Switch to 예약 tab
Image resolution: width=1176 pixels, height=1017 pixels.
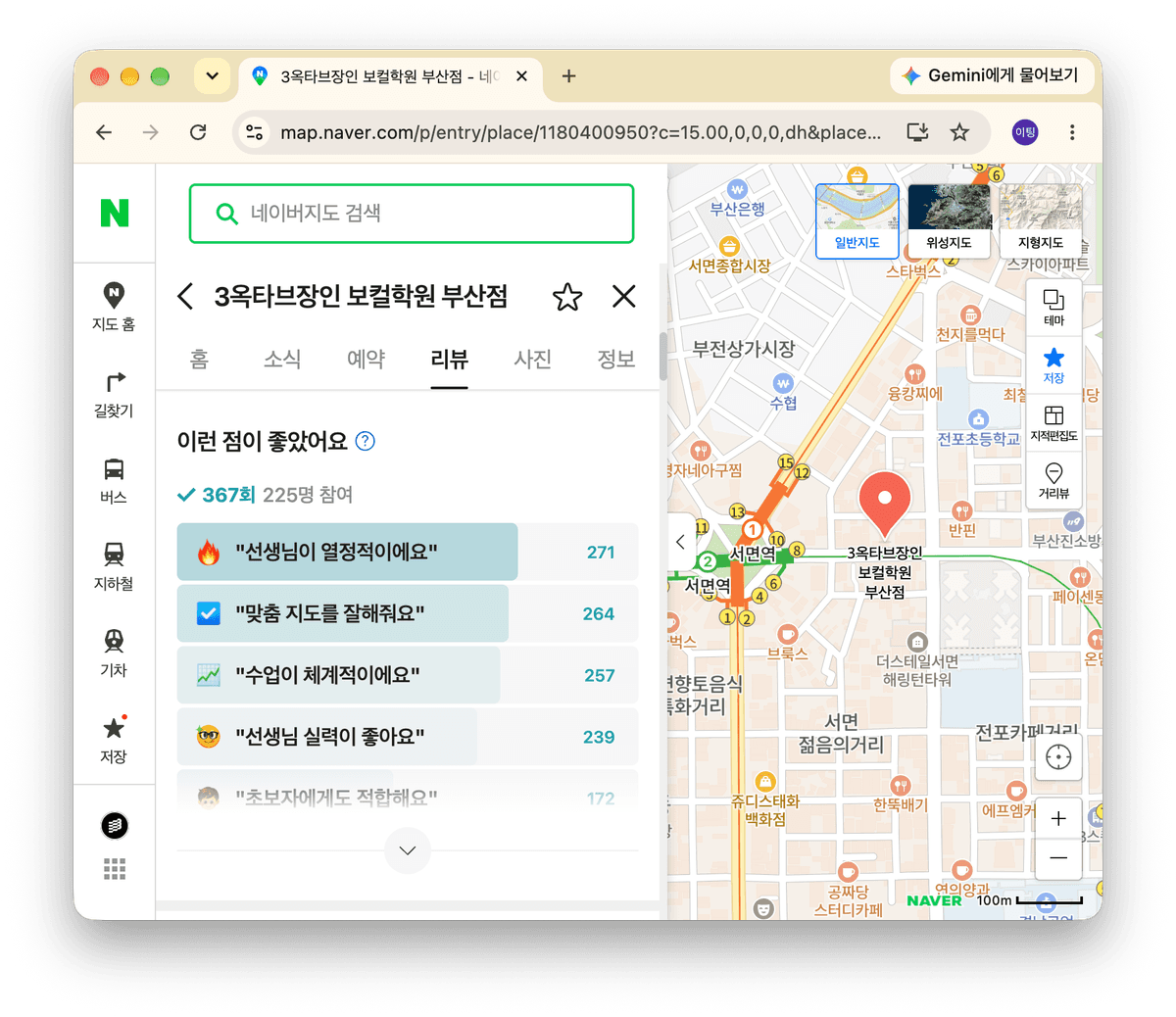coord(366,360)
